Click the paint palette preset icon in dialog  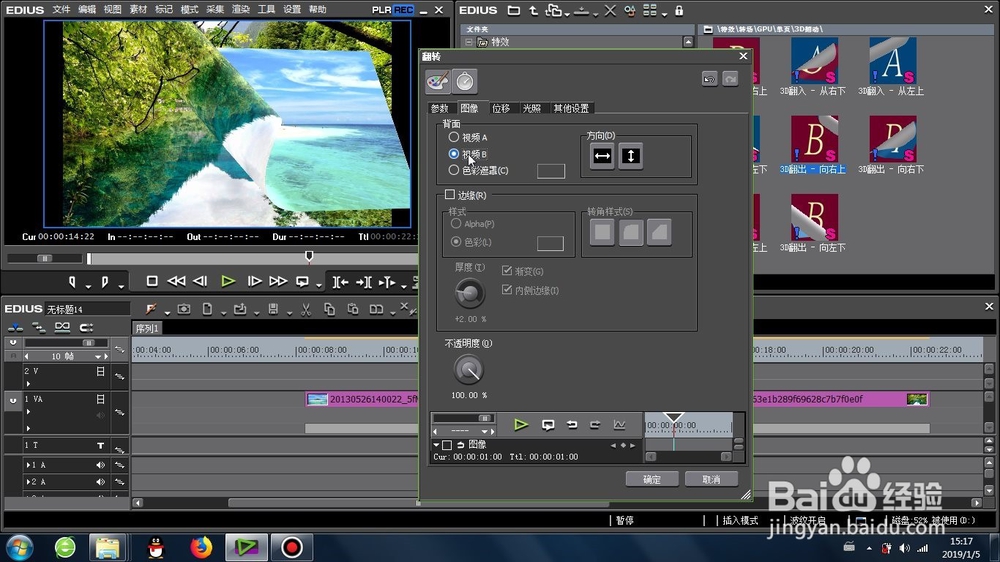pyautogui.click(x=438, y=82)
